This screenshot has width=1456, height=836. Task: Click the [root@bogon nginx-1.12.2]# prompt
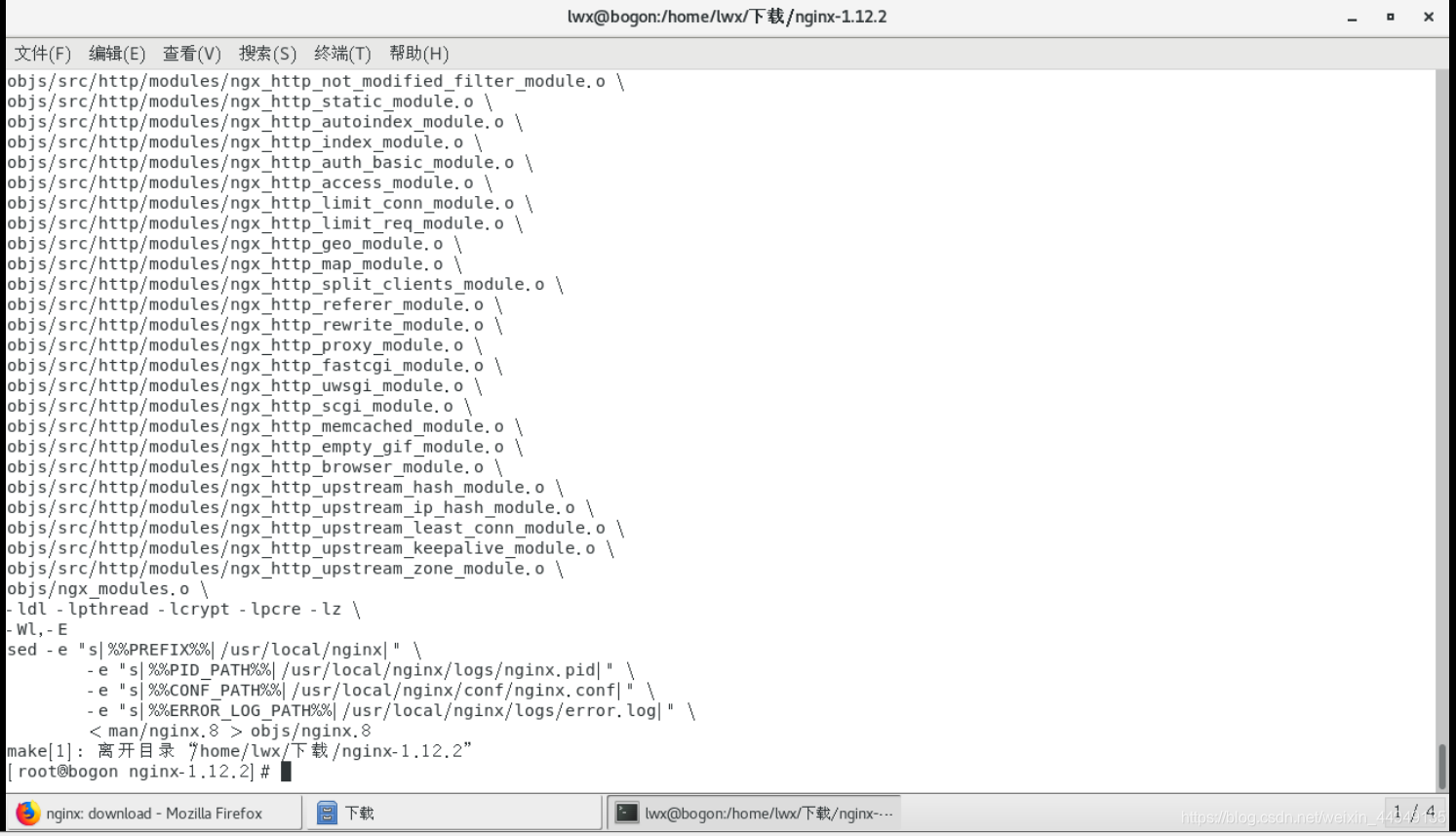click(138, 772)
